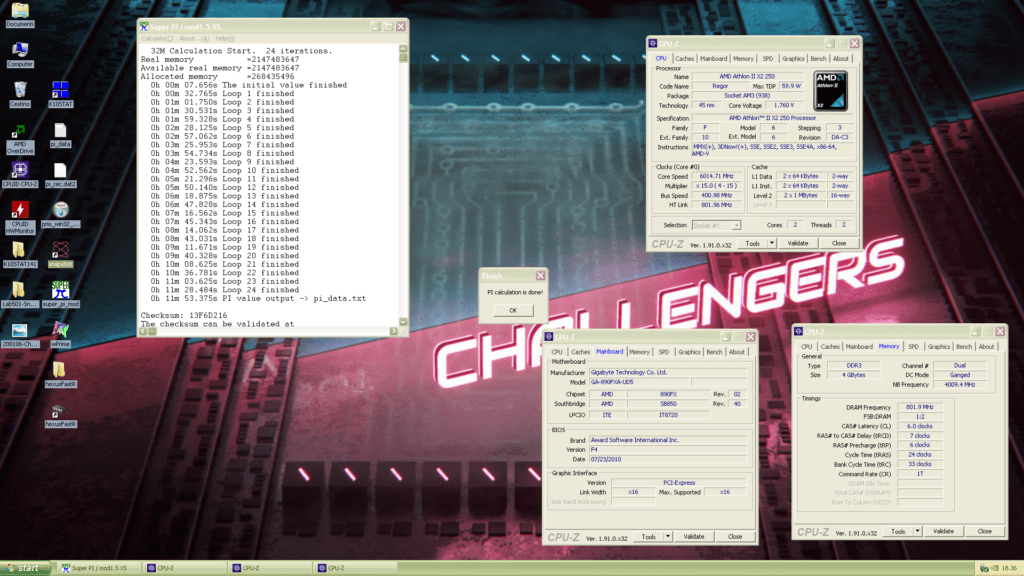This screenshot has height=576, width=1024.
Task: Select the prio_win32 desktop icon
Action: coord(60,214)
